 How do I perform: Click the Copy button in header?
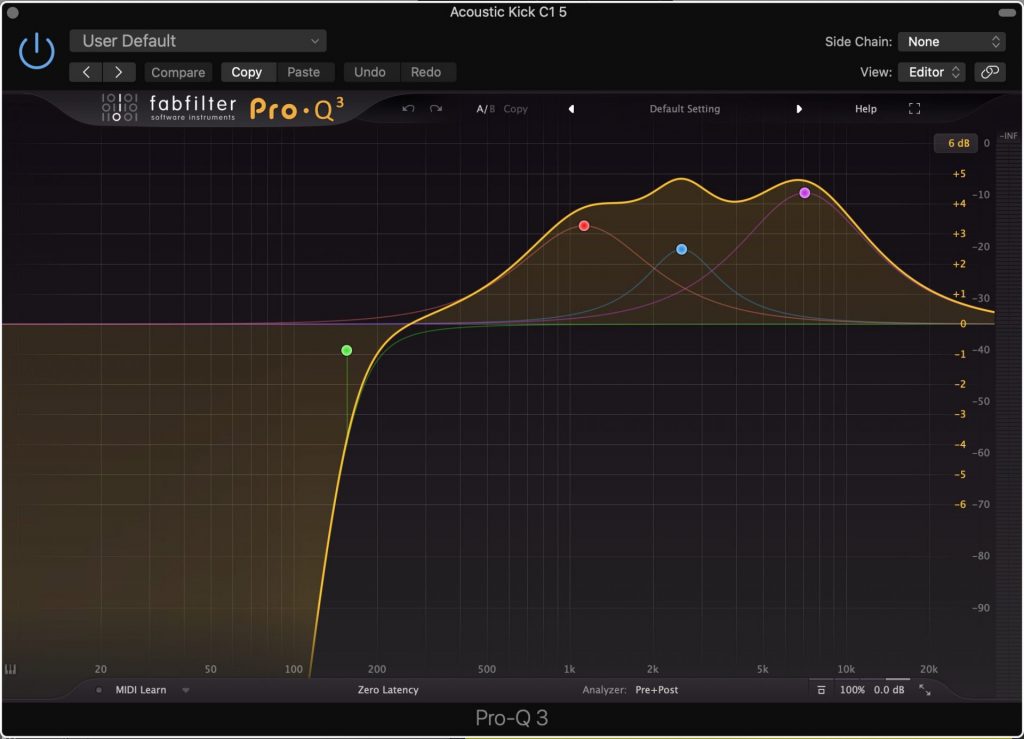coord(246,72)
